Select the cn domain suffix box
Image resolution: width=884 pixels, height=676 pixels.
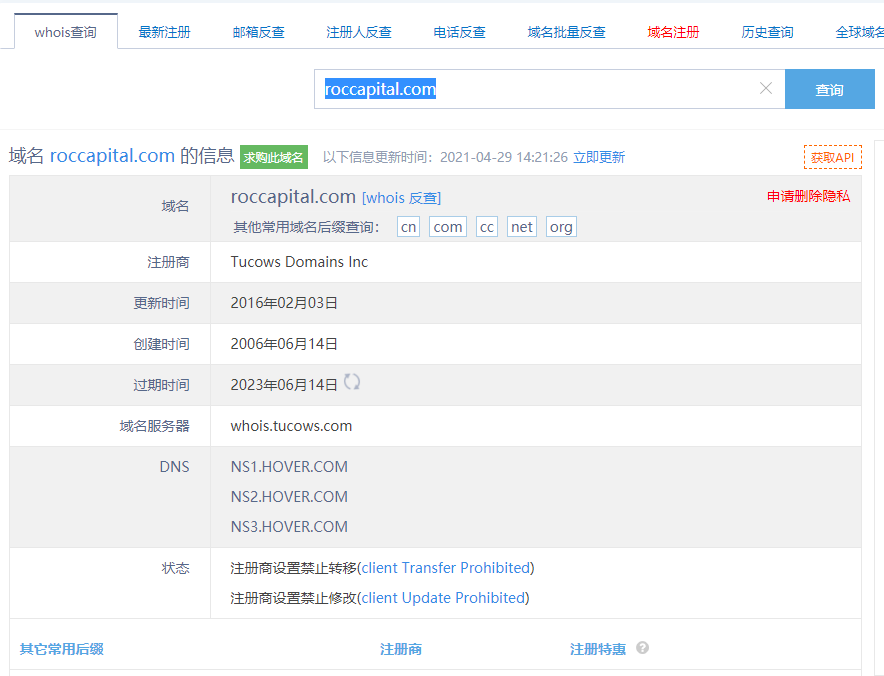click(x=408, y=227)
